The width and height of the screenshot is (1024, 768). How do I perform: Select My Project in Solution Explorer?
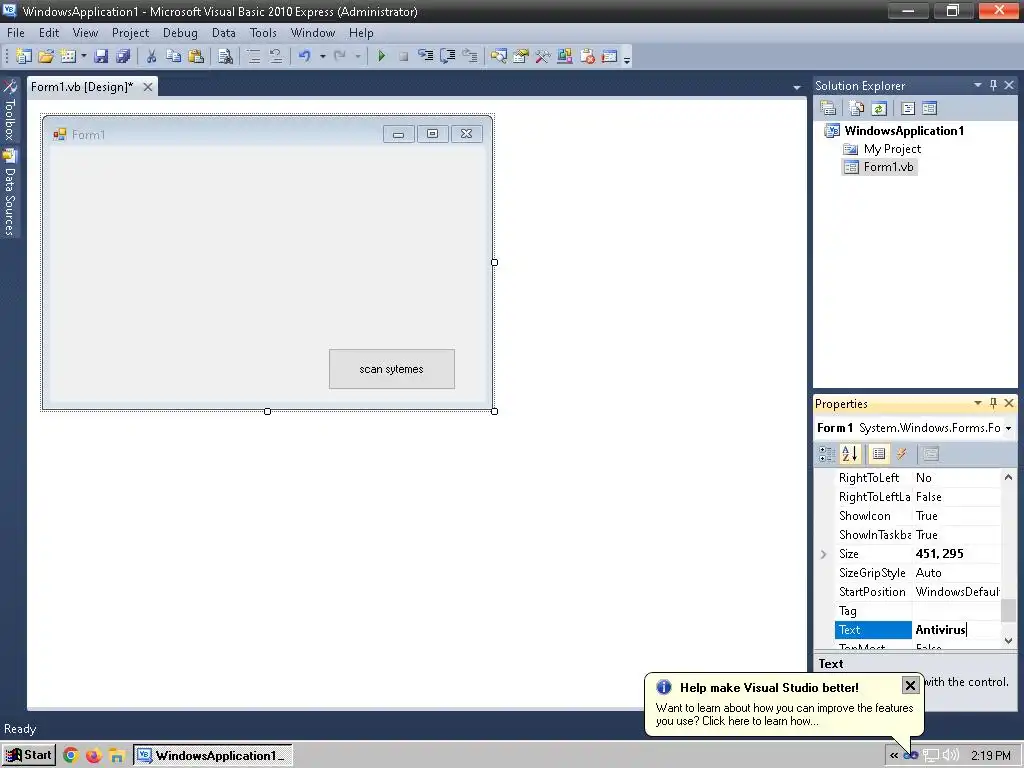tap(892, 149)
